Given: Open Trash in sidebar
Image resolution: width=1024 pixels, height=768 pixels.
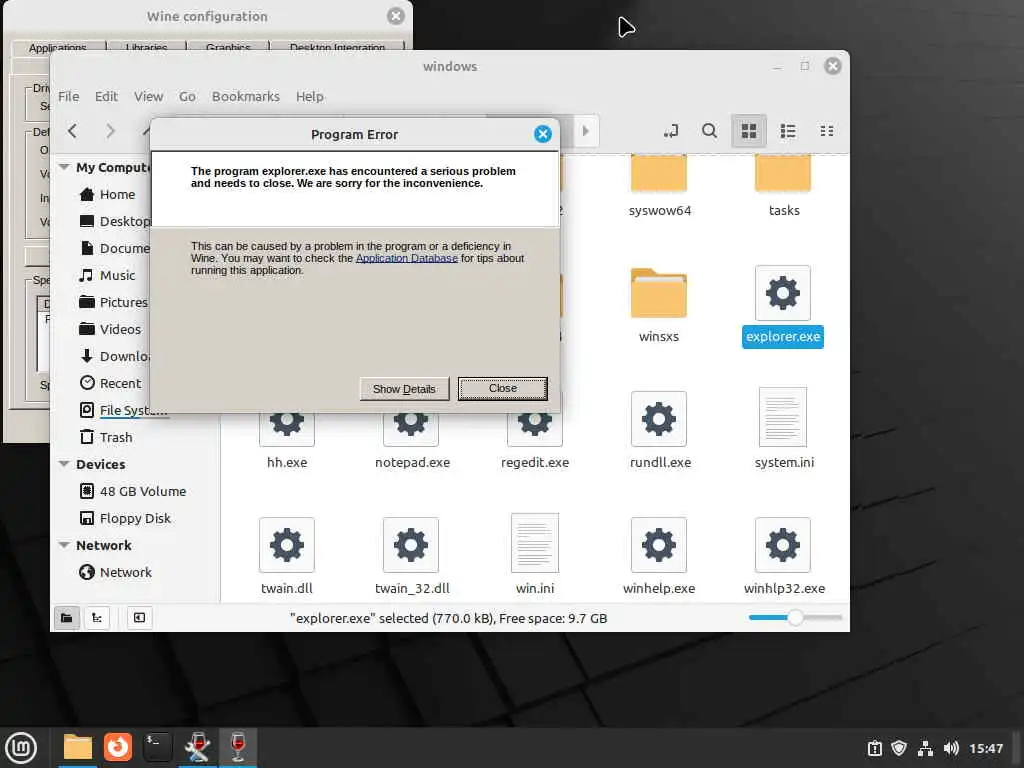Looking at the screenshot, I should [106, 438].
